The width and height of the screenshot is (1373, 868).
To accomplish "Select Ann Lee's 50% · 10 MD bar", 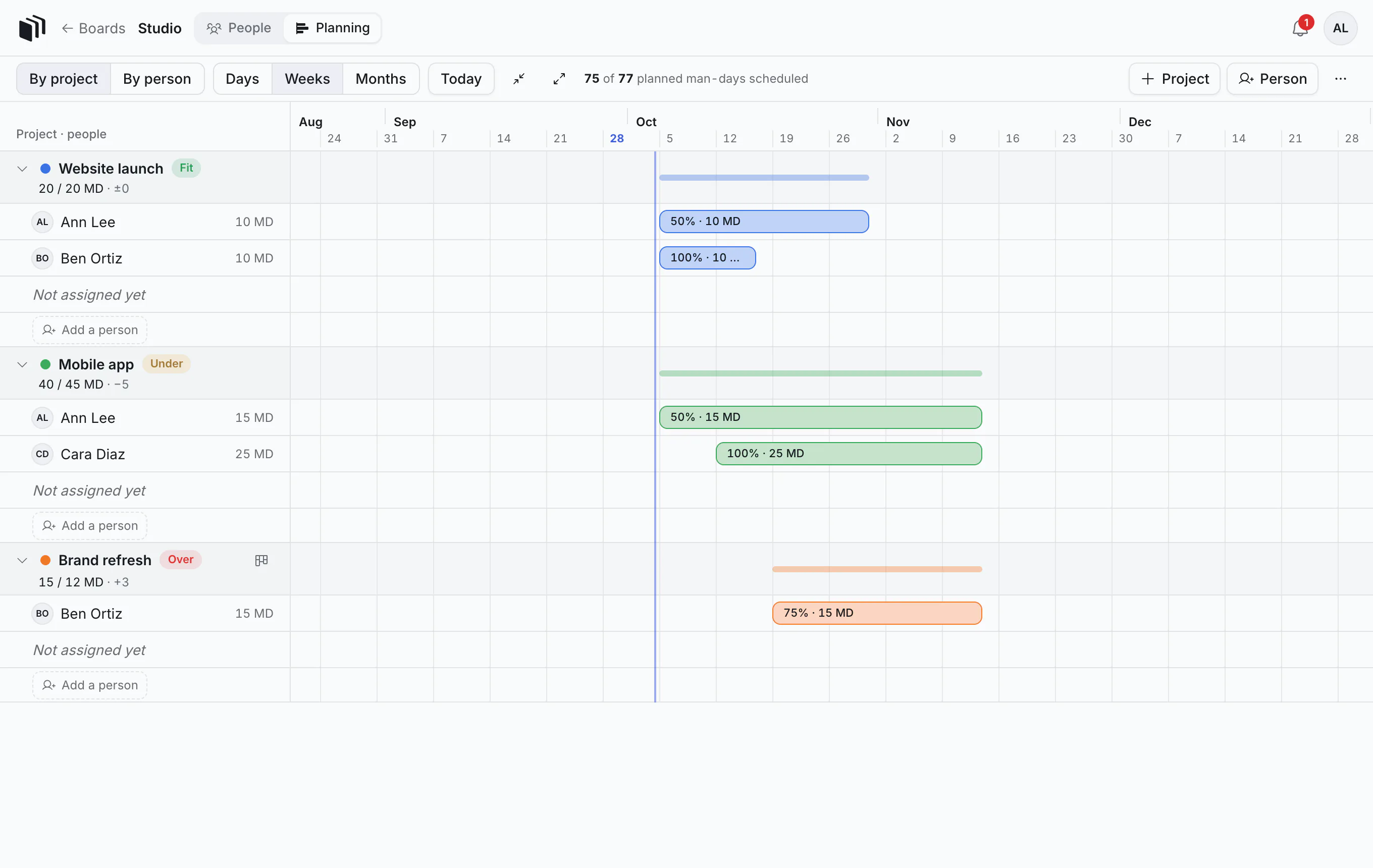I will pos(764,222).
